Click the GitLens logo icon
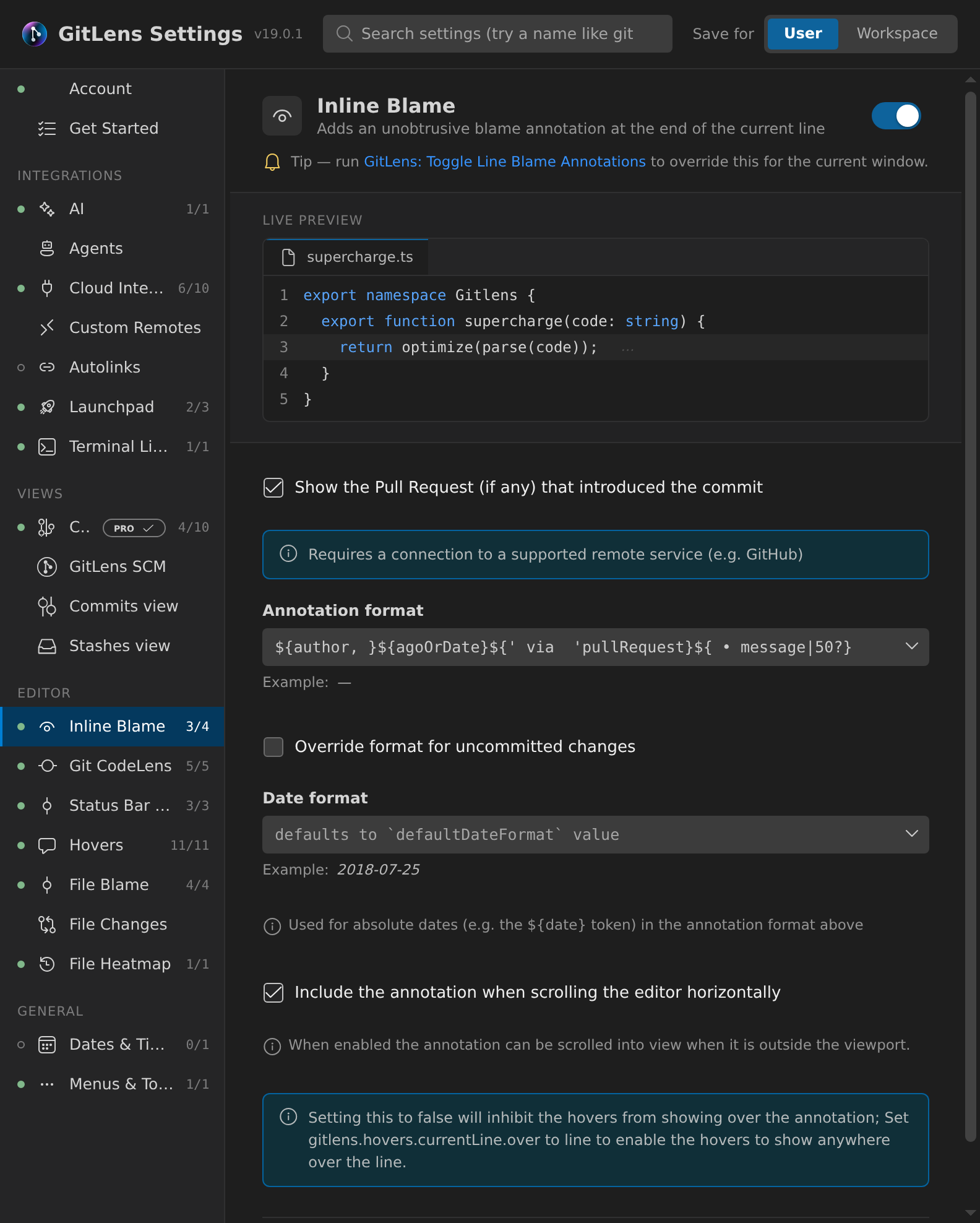980x1223 pixels. coord(35,33)
